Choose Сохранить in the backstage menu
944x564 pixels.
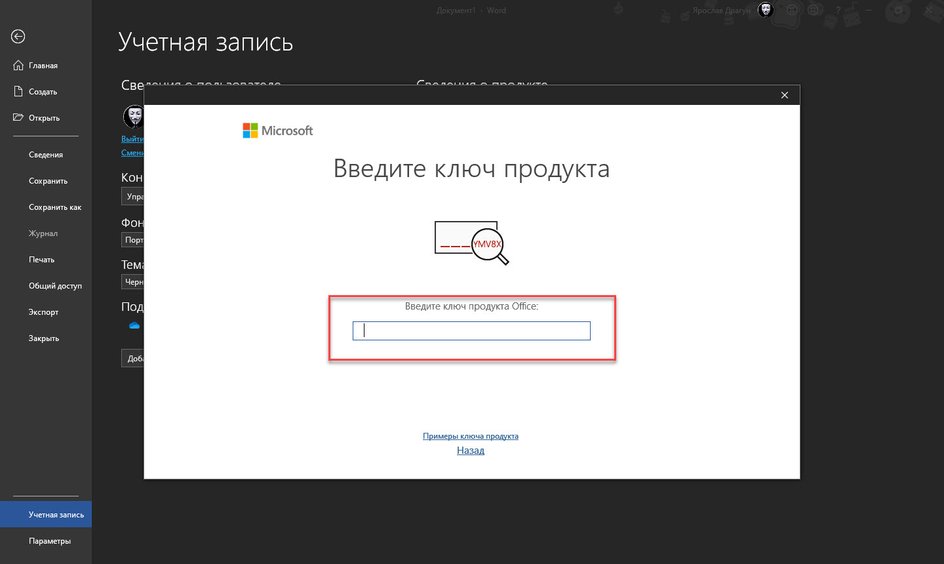point(48,181)
